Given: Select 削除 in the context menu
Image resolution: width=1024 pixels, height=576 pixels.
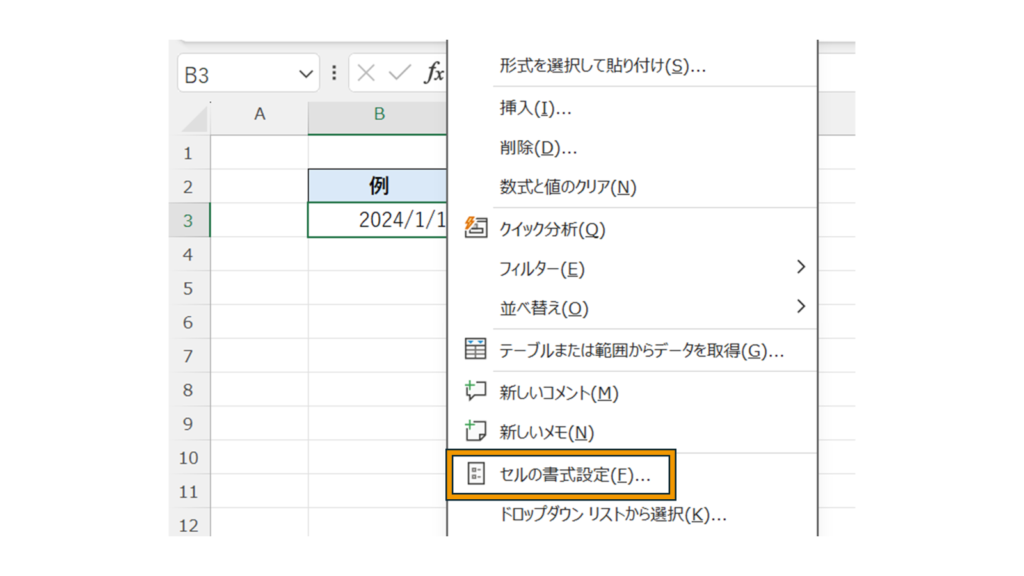Looking at the screenshot, I should point(538,148).
